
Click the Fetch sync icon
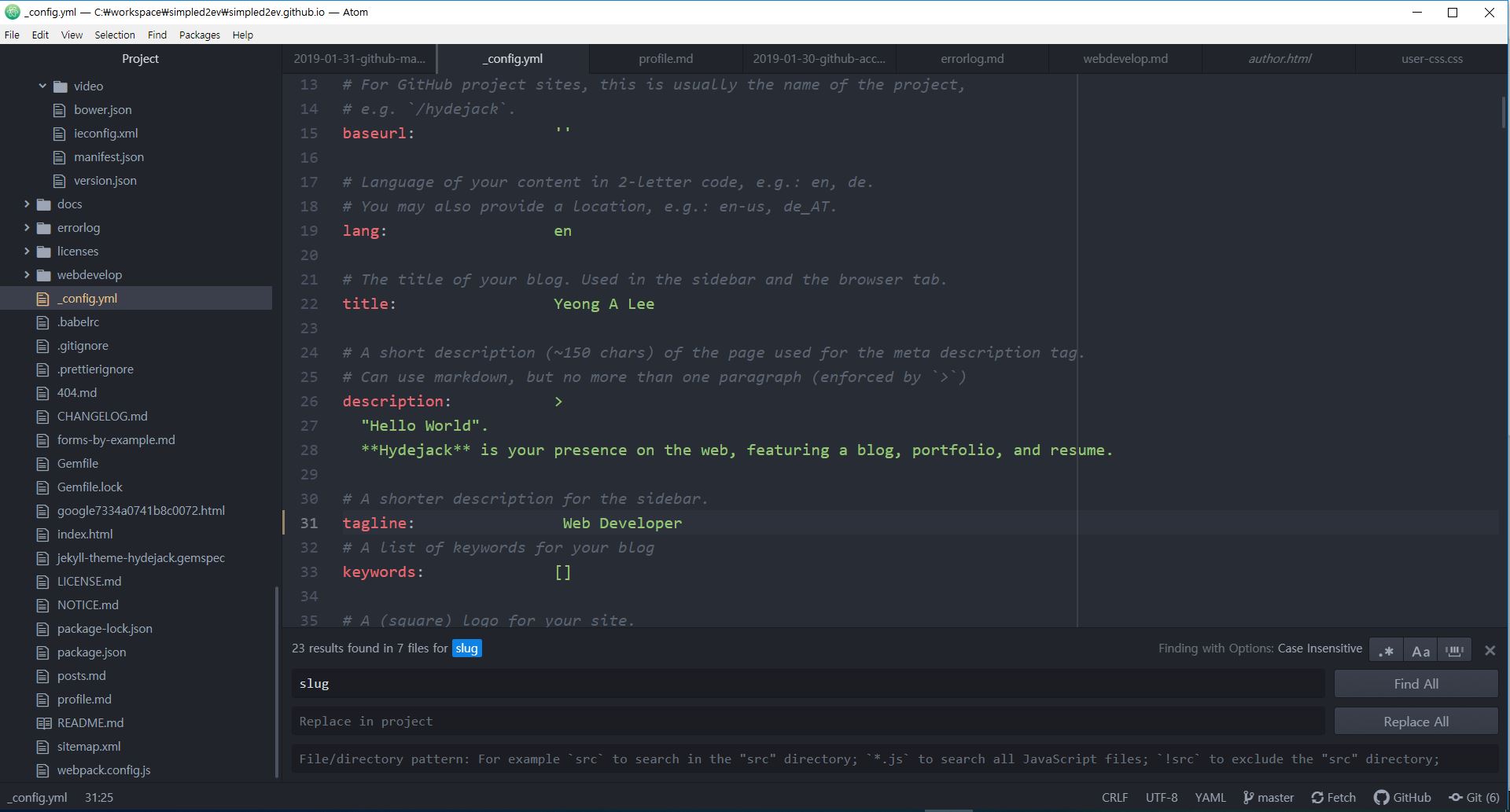coord(1317,797)
